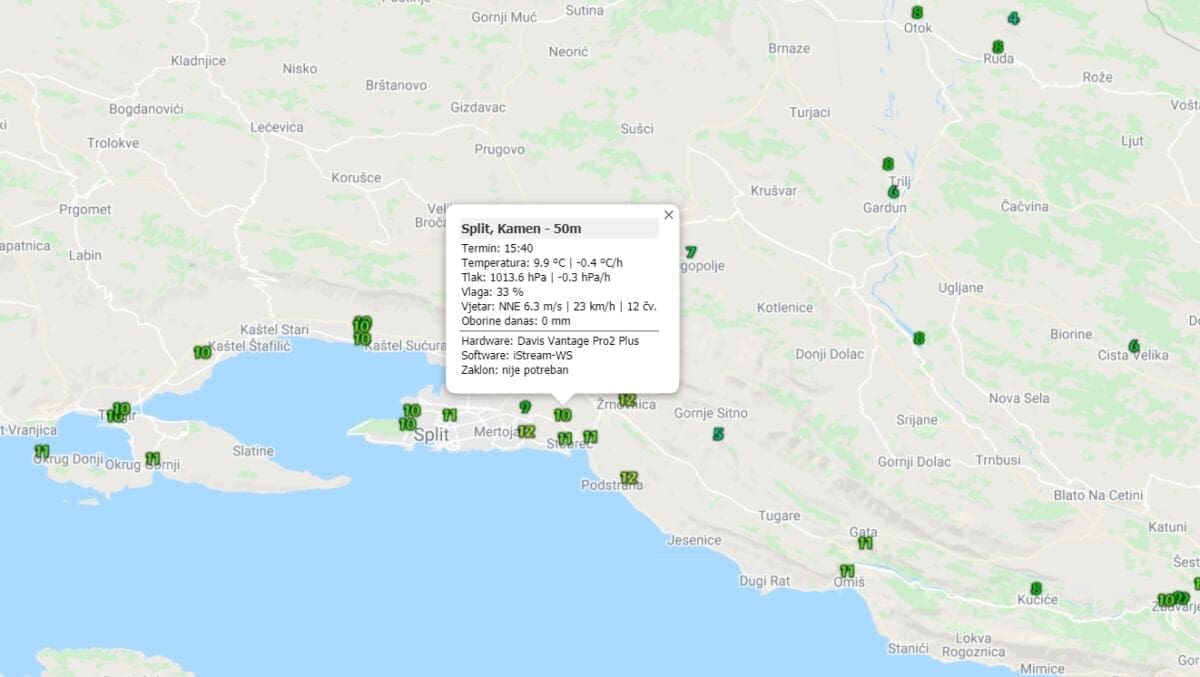The width and height of the screenshot is (1200, 677).
Task: Click the 4 marker in top right
Action: coord(1013,19)
